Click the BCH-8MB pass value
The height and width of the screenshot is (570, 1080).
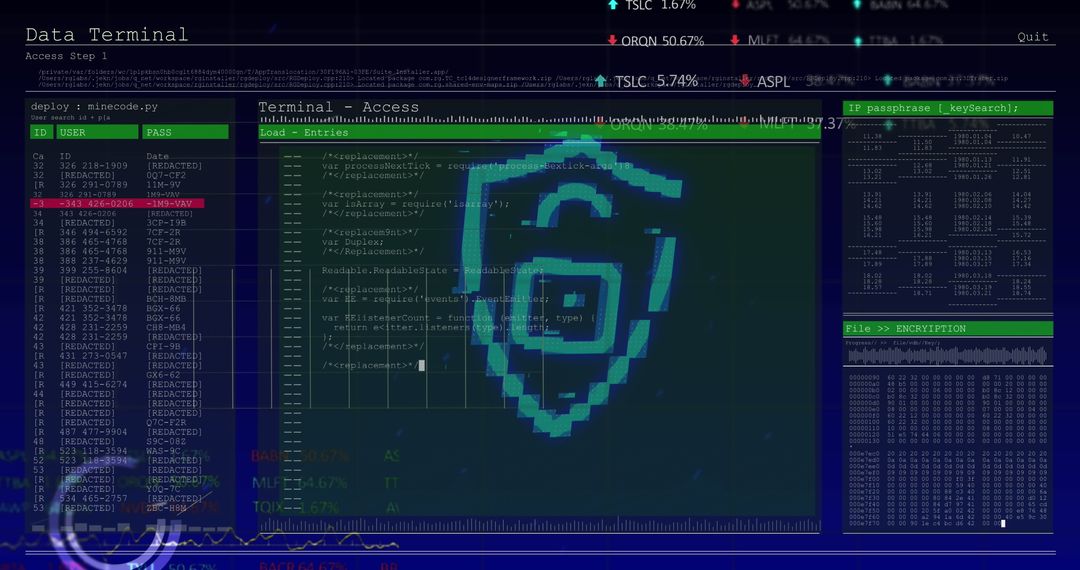[166, 299]
